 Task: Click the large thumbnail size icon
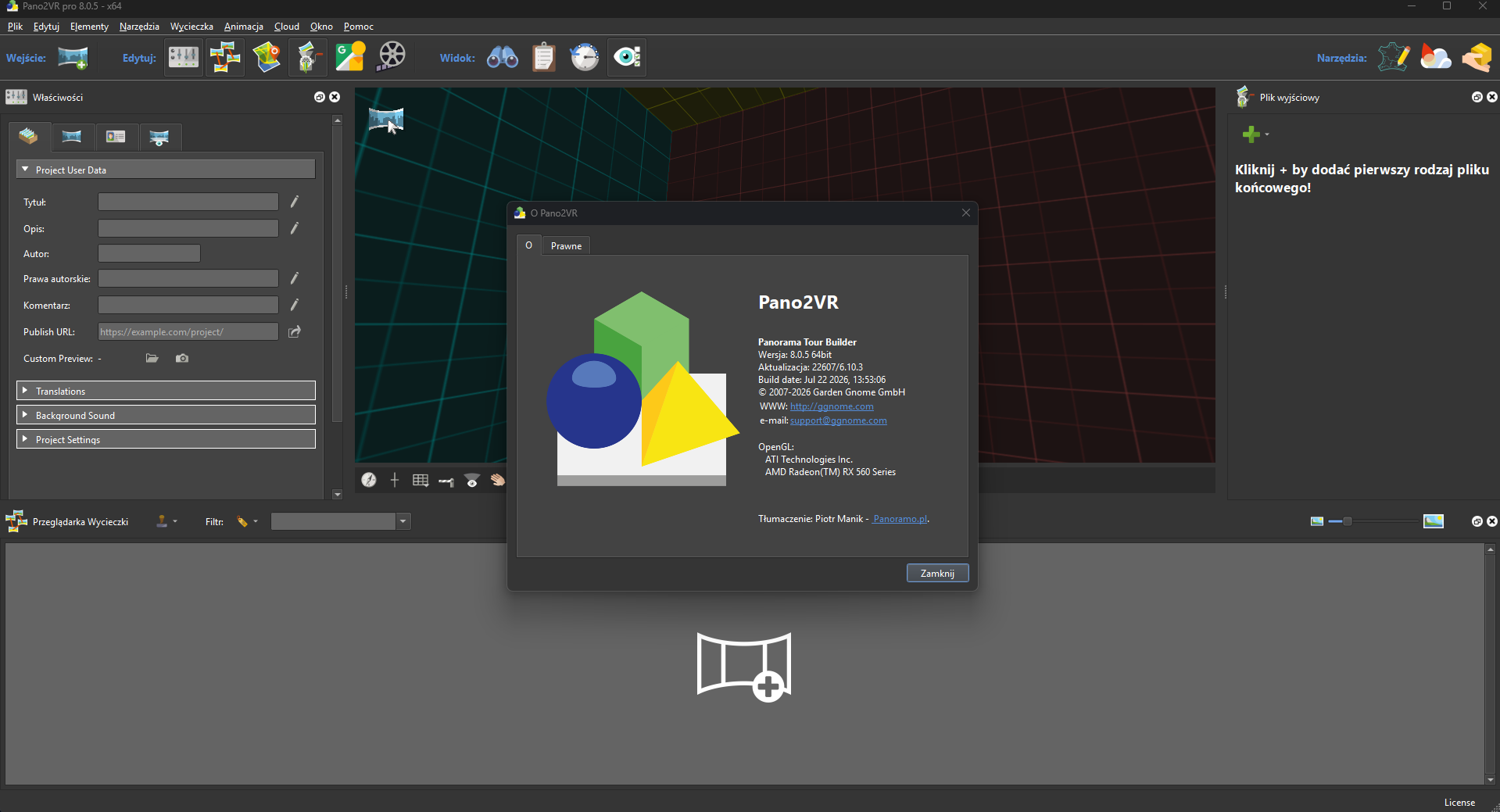pyautogui.click(x=1434, y=521)
